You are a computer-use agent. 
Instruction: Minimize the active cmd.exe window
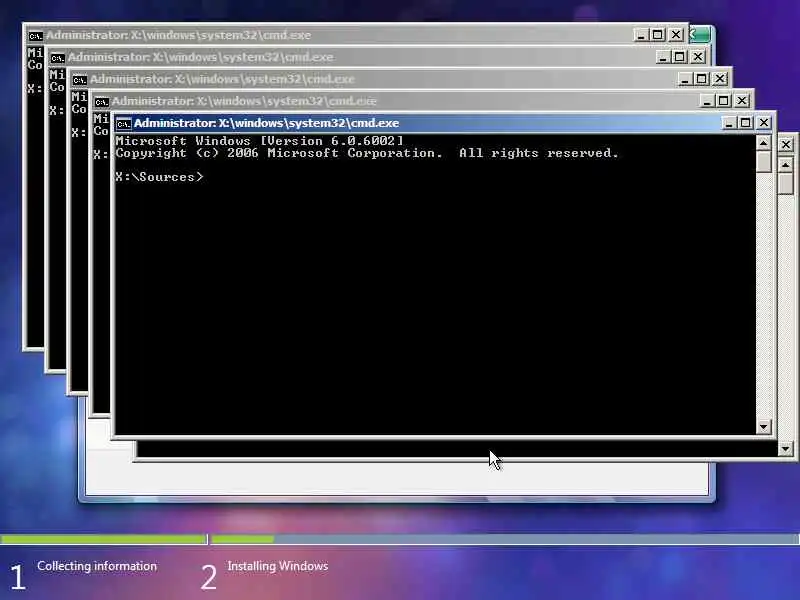(x=729, y=123)
